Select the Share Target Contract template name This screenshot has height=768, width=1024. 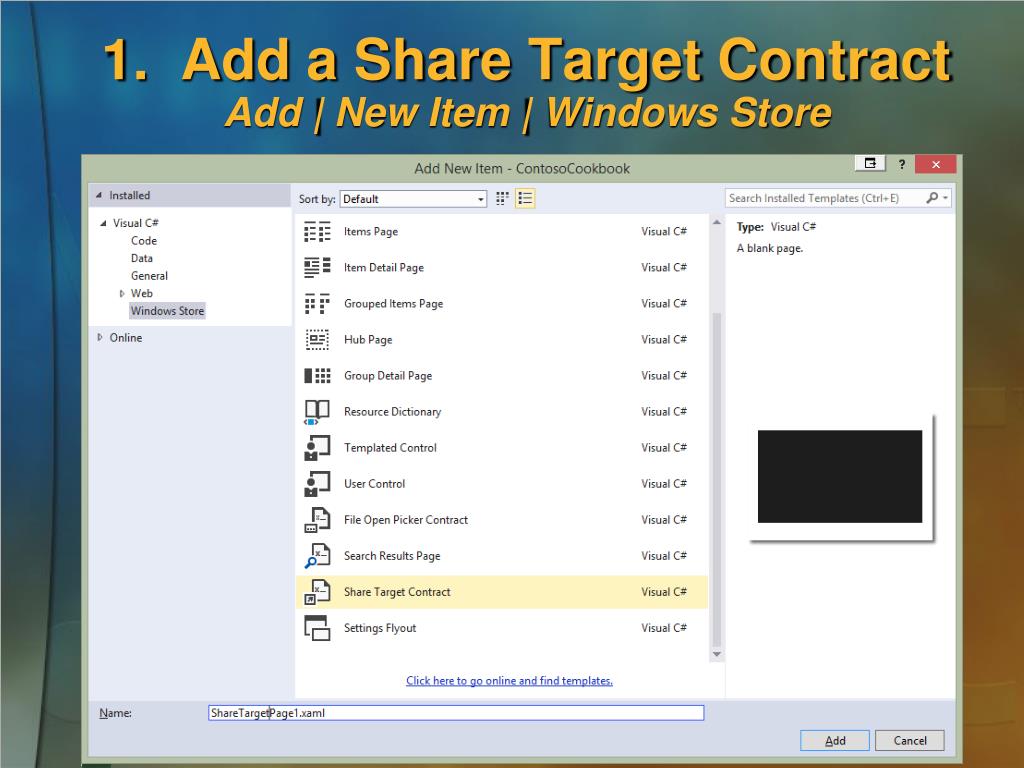397,592
